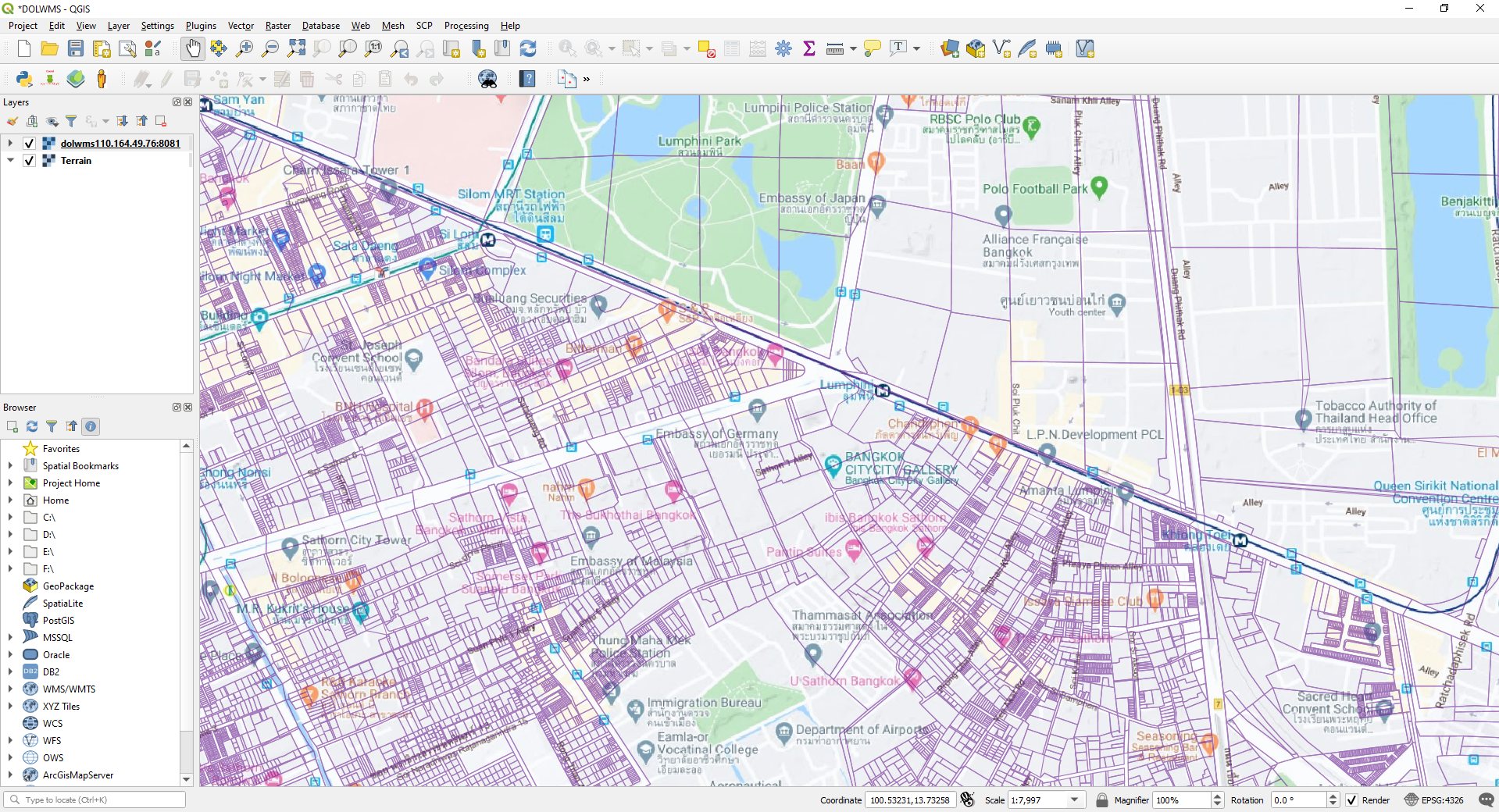The width and height of the screenshot is (1499, 812).
Task: Expand the dolwms110.164.49.76:8081 layer node
Action: [x=10, y=144]
